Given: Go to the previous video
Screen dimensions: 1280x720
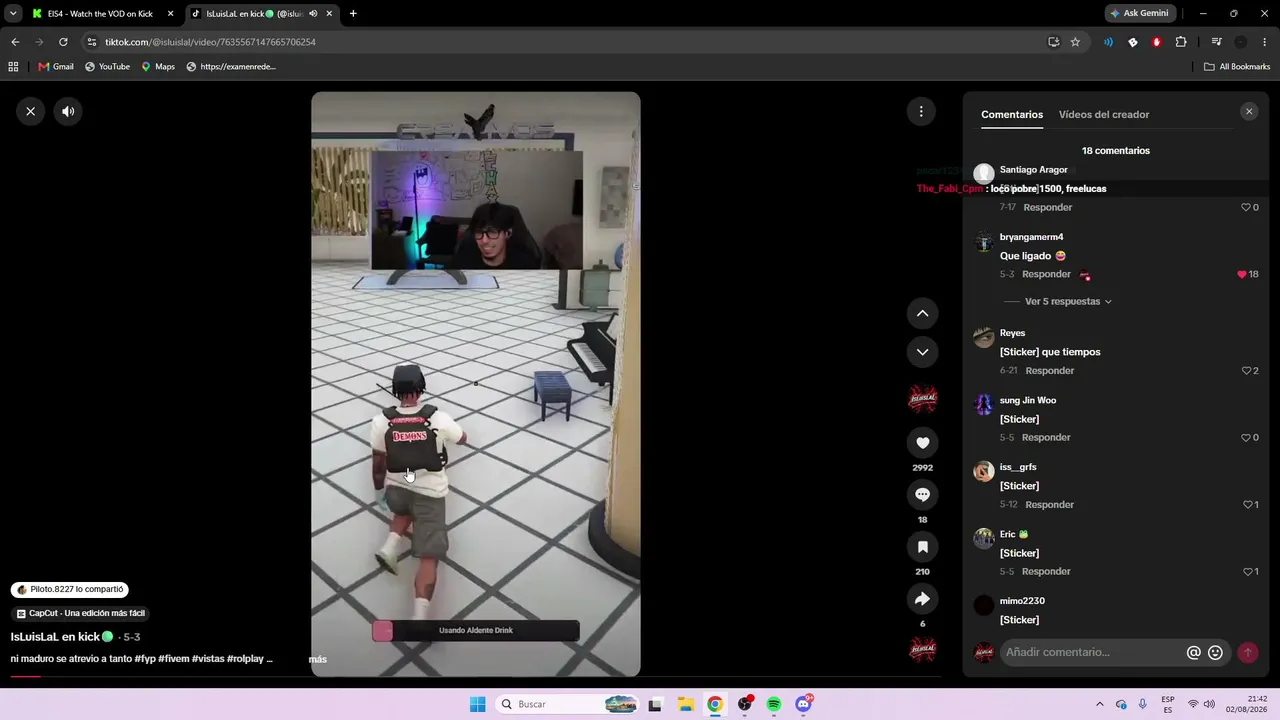Looking at the screenshot, I should (x=922, y=313).
